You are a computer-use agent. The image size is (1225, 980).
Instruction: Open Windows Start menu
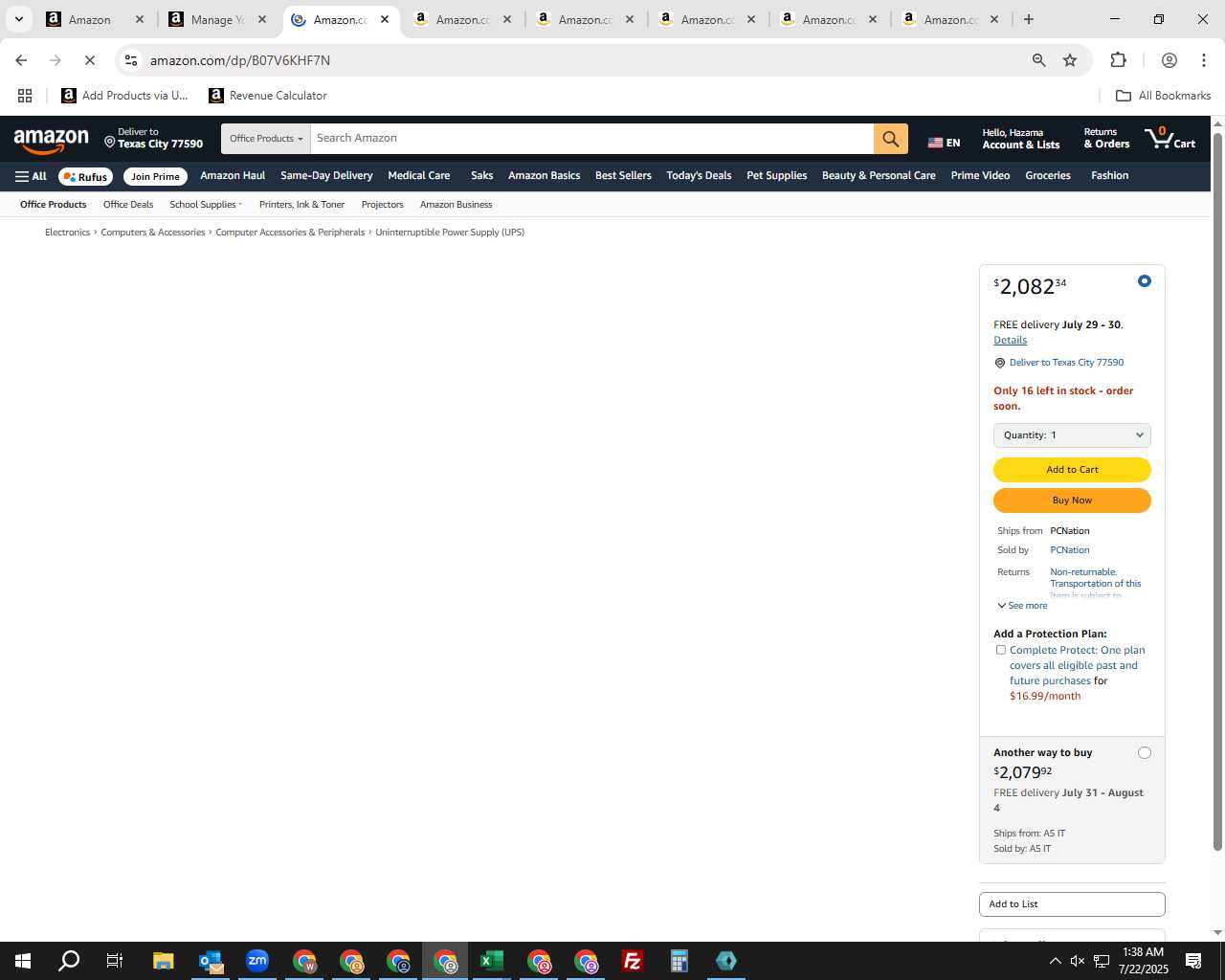coord(23,961)
